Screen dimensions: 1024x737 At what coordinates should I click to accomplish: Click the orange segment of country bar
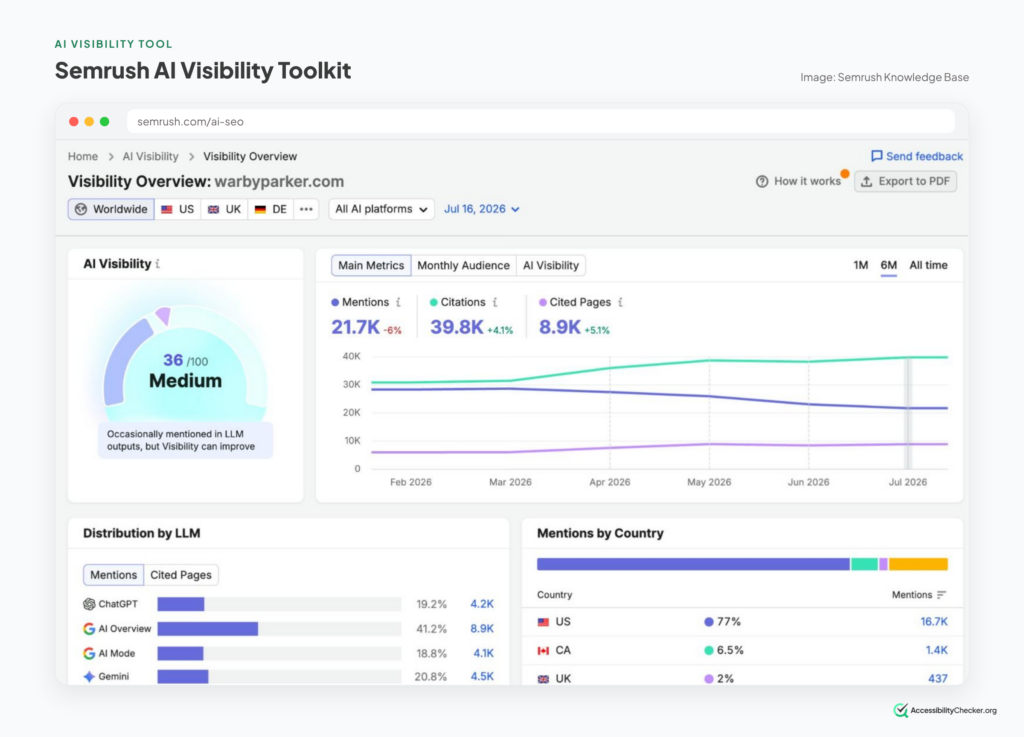[x=918, y=564]
